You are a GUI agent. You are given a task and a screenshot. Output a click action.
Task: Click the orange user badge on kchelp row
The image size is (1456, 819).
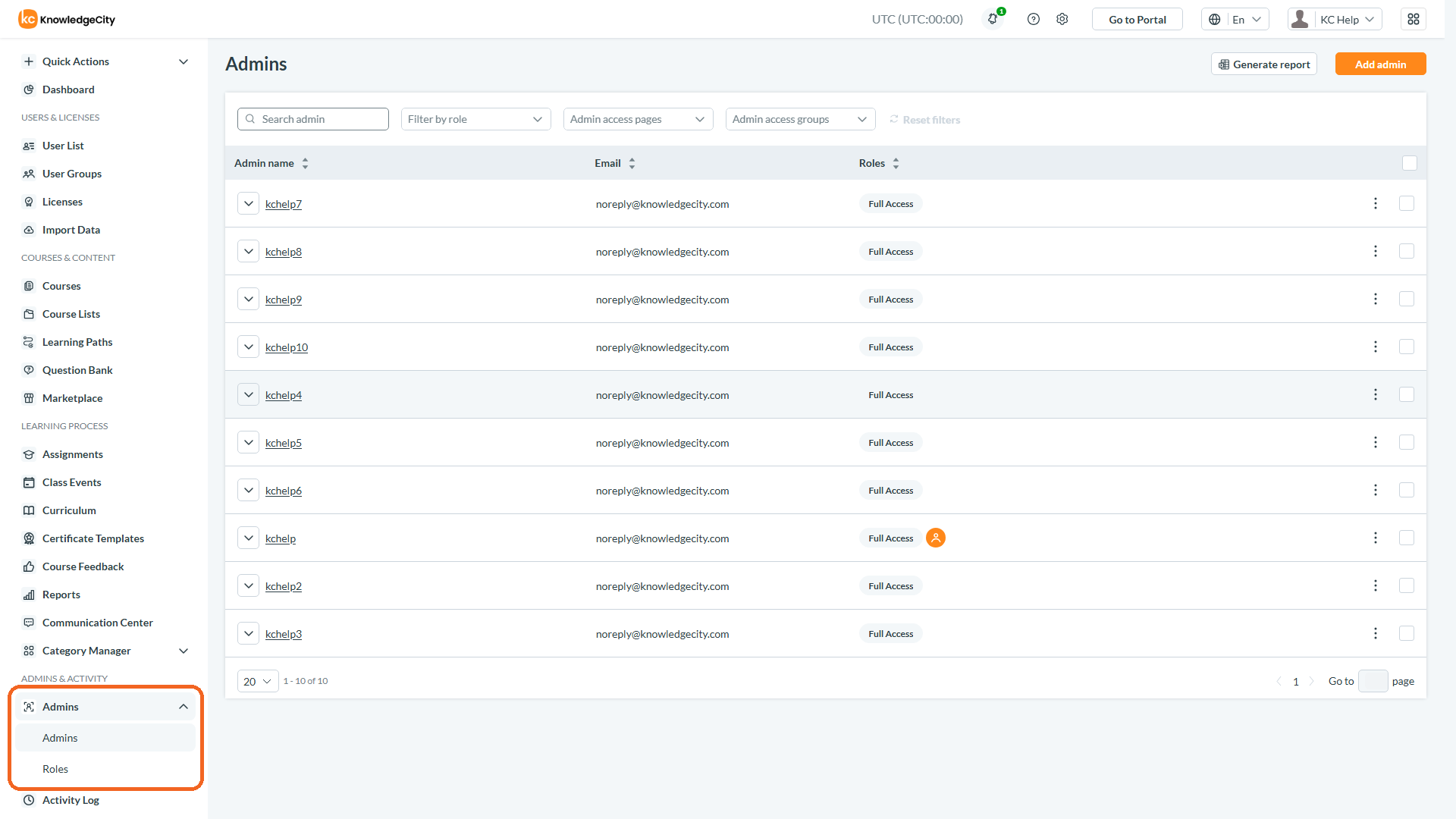point(936,538)
